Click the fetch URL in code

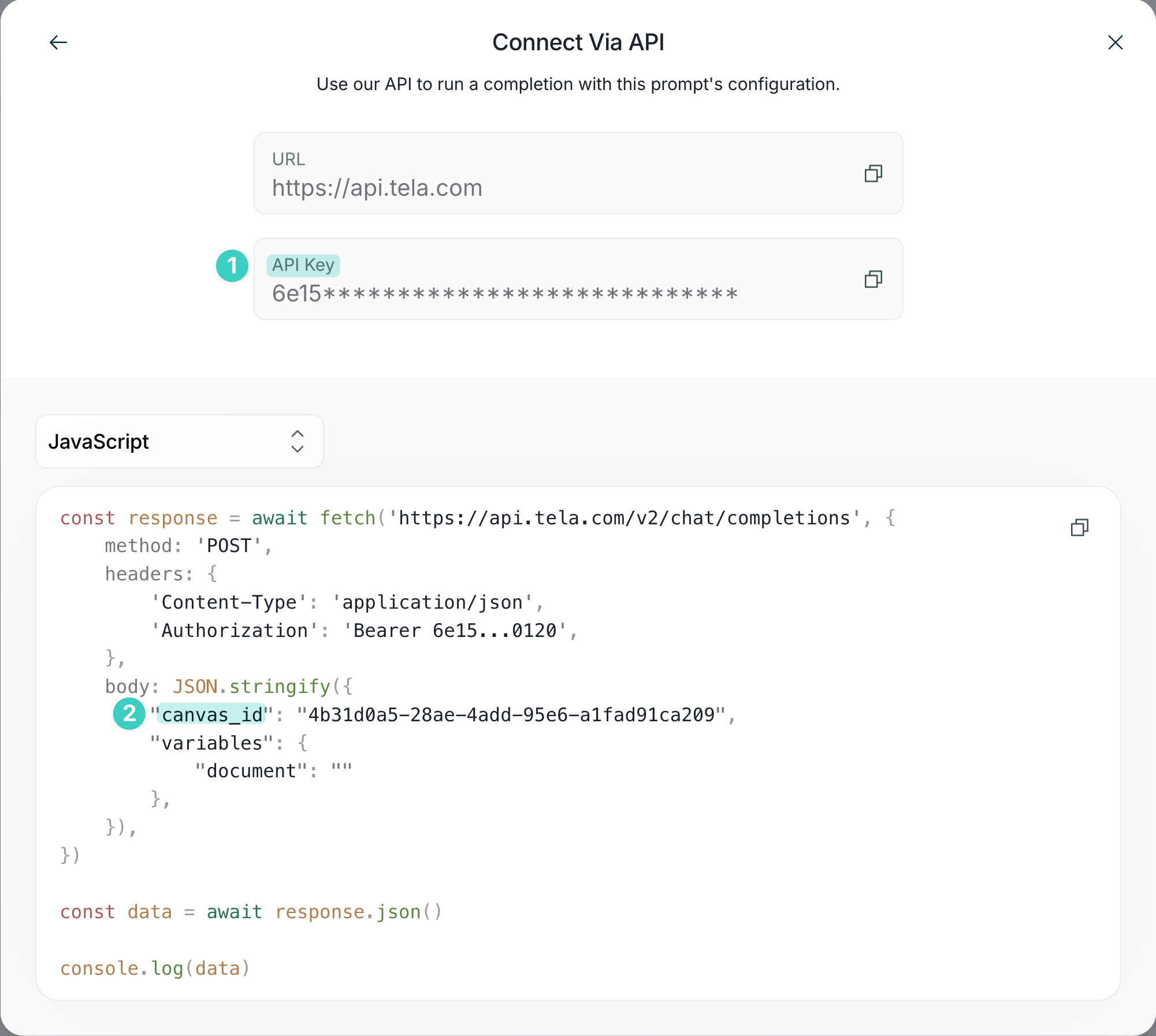coord(624,518)
